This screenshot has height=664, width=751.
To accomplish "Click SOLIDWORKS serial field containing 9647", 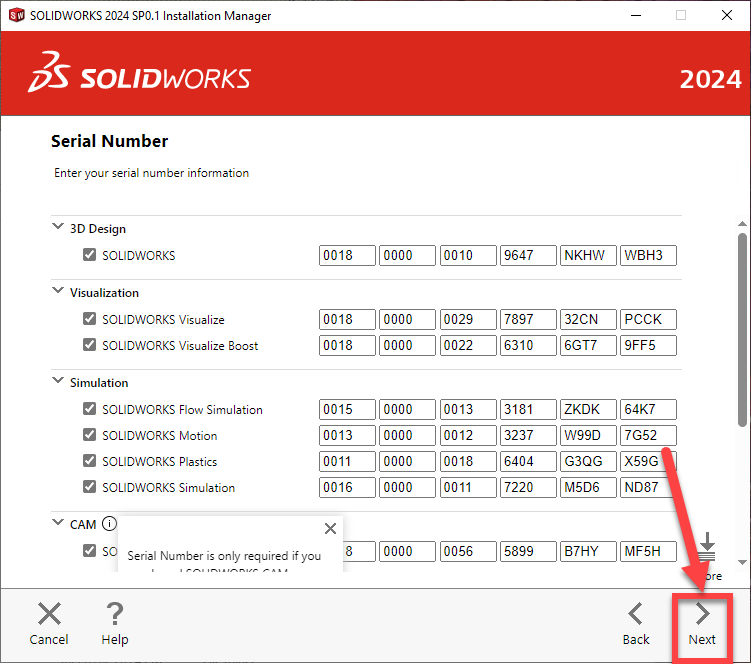I will point(528,255).
